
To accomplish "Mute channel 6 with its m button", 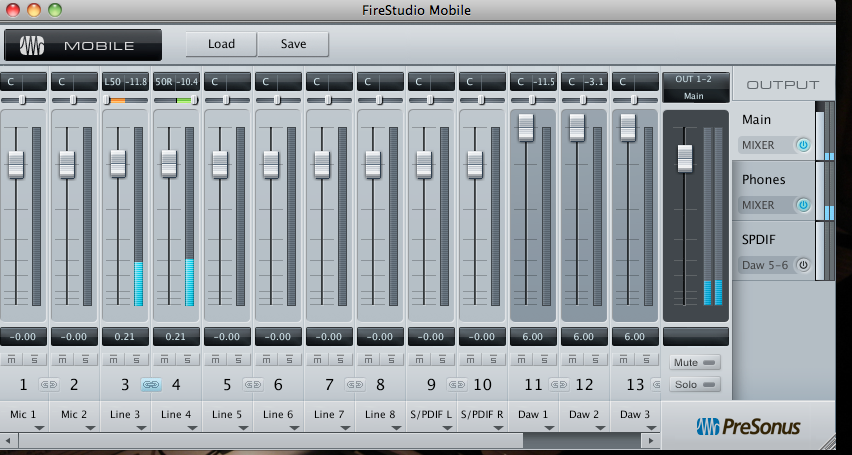I will [266, 359].
